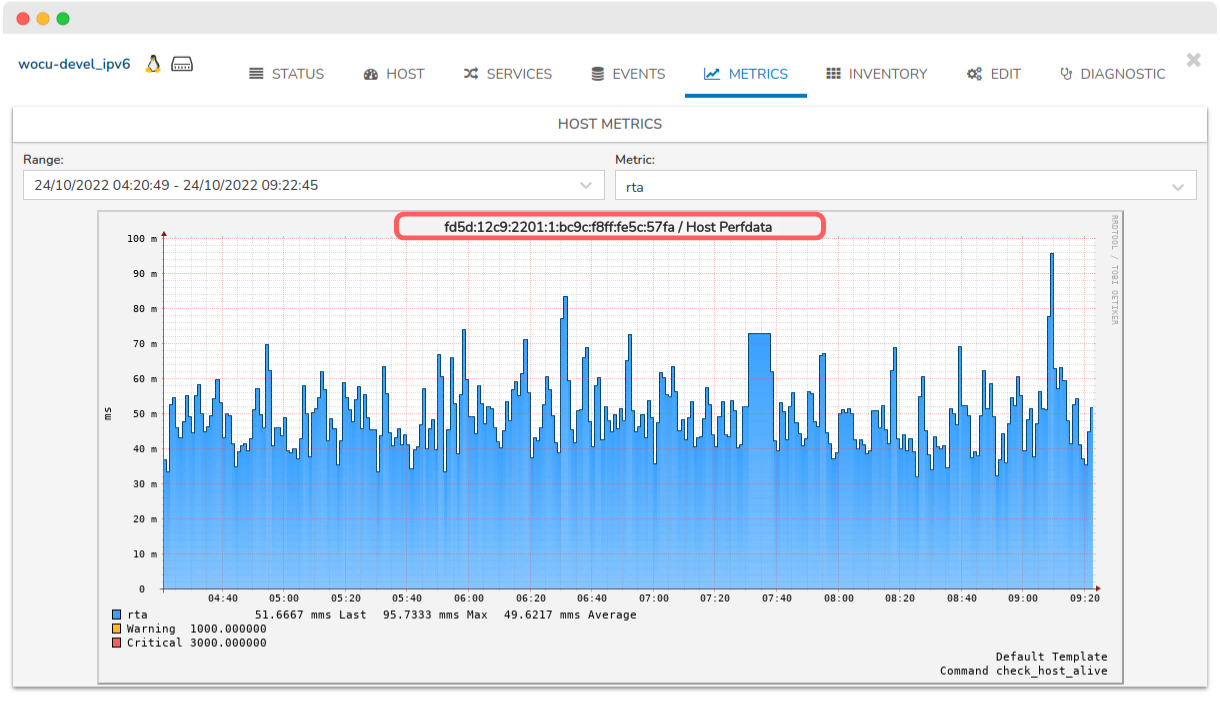Image resolution: width=1220 pixels, height=713 pixels.
Task: Click the '49.6217 mms Average' value
Action: (x=570, y=615)
